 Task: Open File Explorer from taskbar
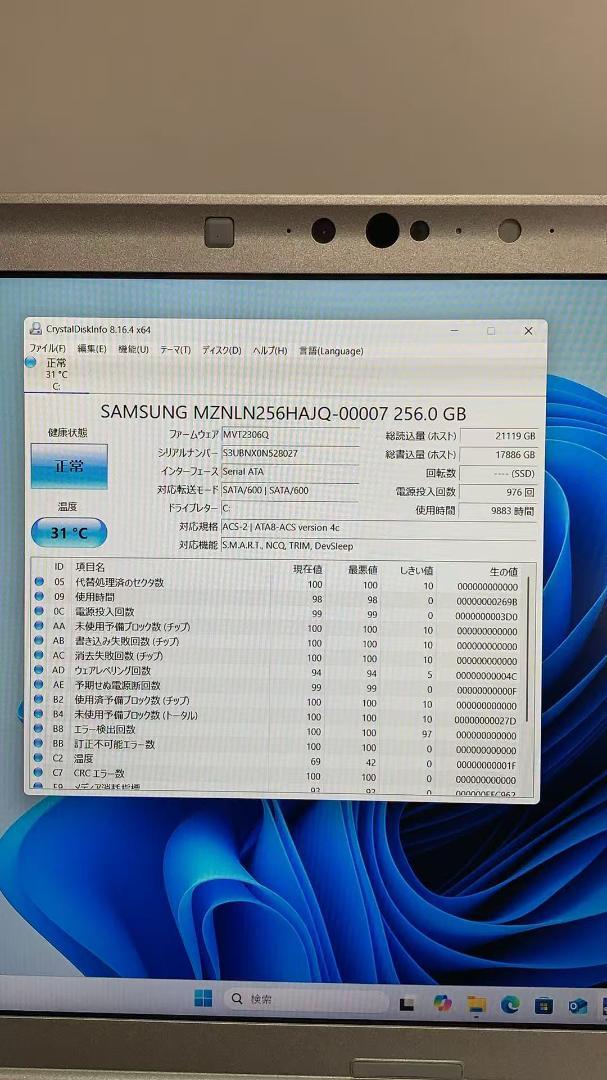pyautogui.click(x=476, y=1005)
